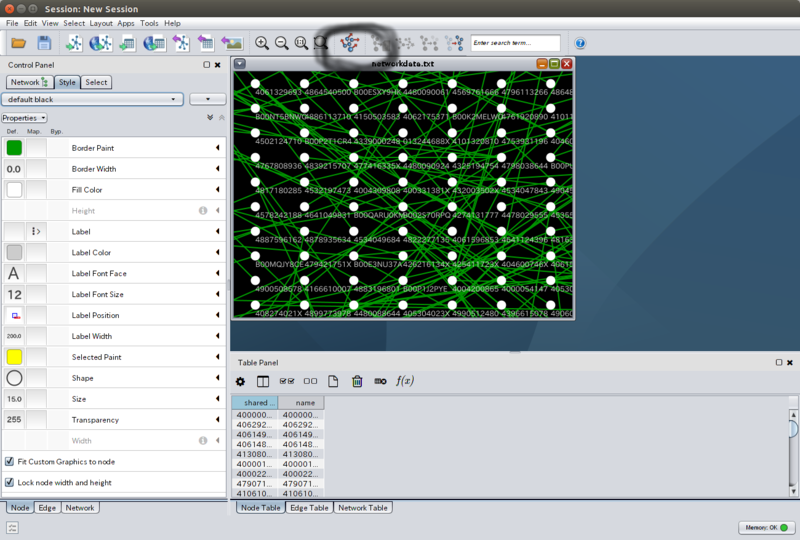Image resolution: width=800 pixels, height=540 pixels.
Task: Switch to Control Panel Network tab
Action: [x=30, y=82]
